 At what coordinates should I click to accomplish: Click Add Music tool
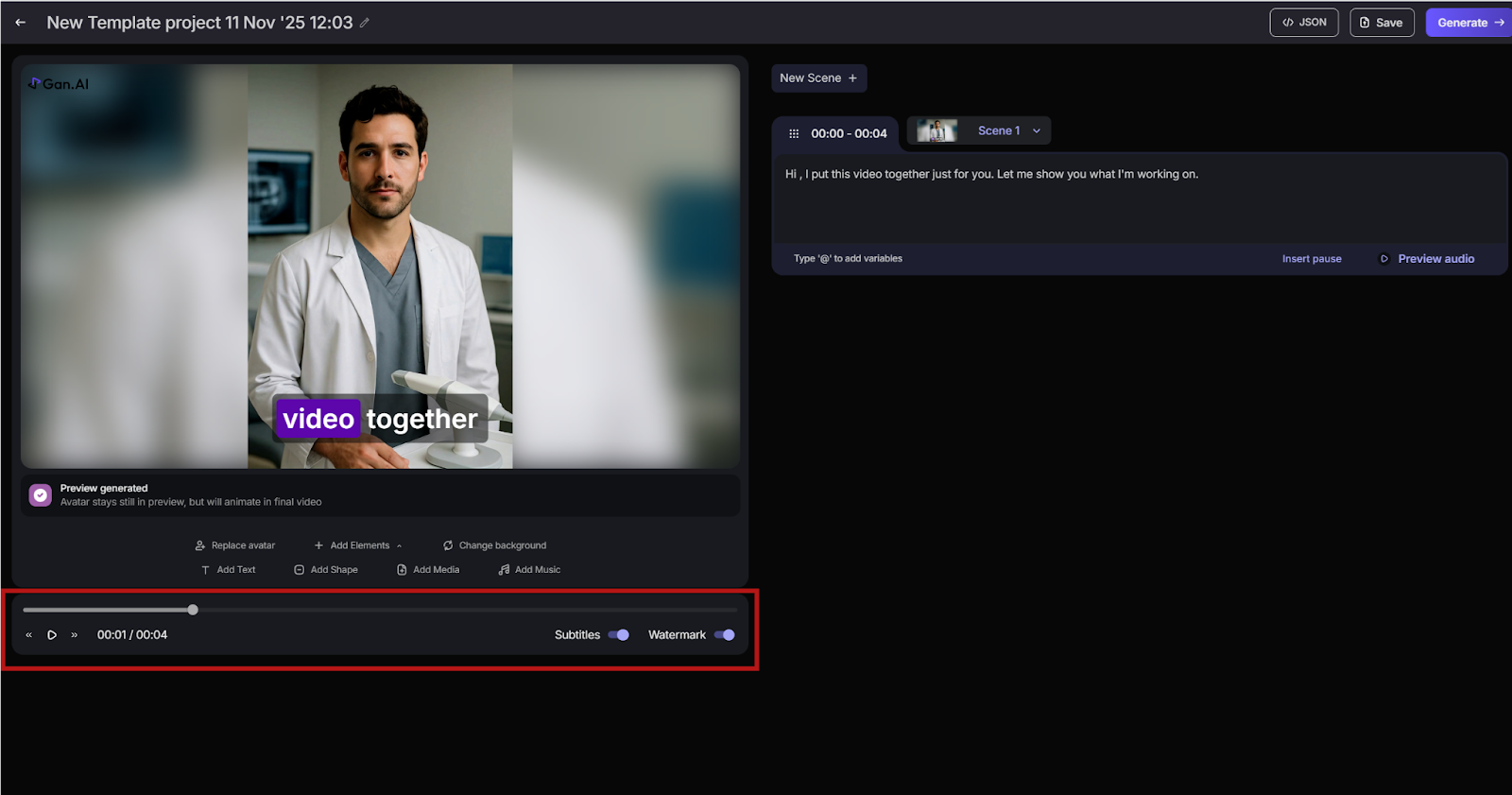coord(529,570)
